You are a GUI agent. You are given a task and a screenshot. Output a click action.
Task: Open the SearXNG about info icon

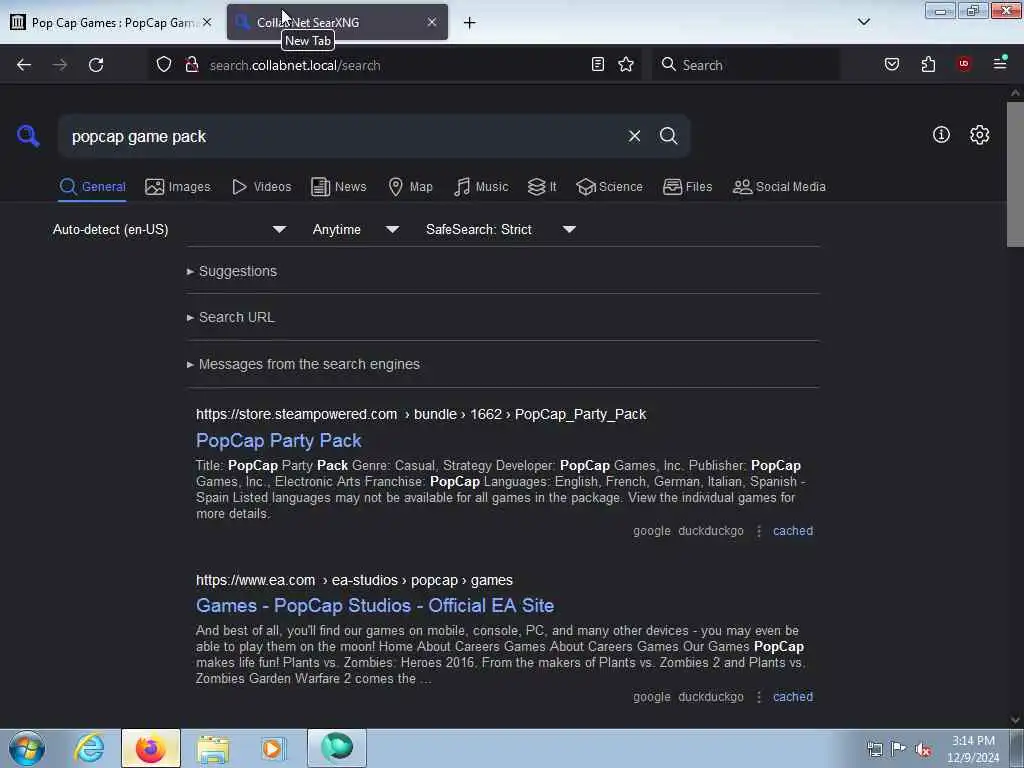pos(941,135)
